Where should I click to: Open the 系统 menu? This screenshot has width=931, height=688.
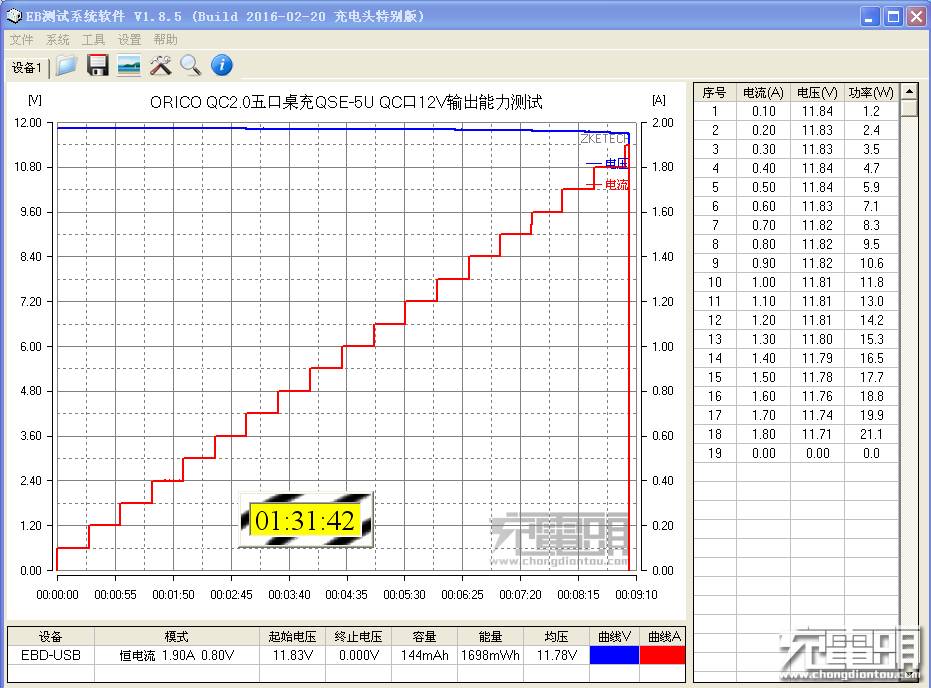click(58, 40)
